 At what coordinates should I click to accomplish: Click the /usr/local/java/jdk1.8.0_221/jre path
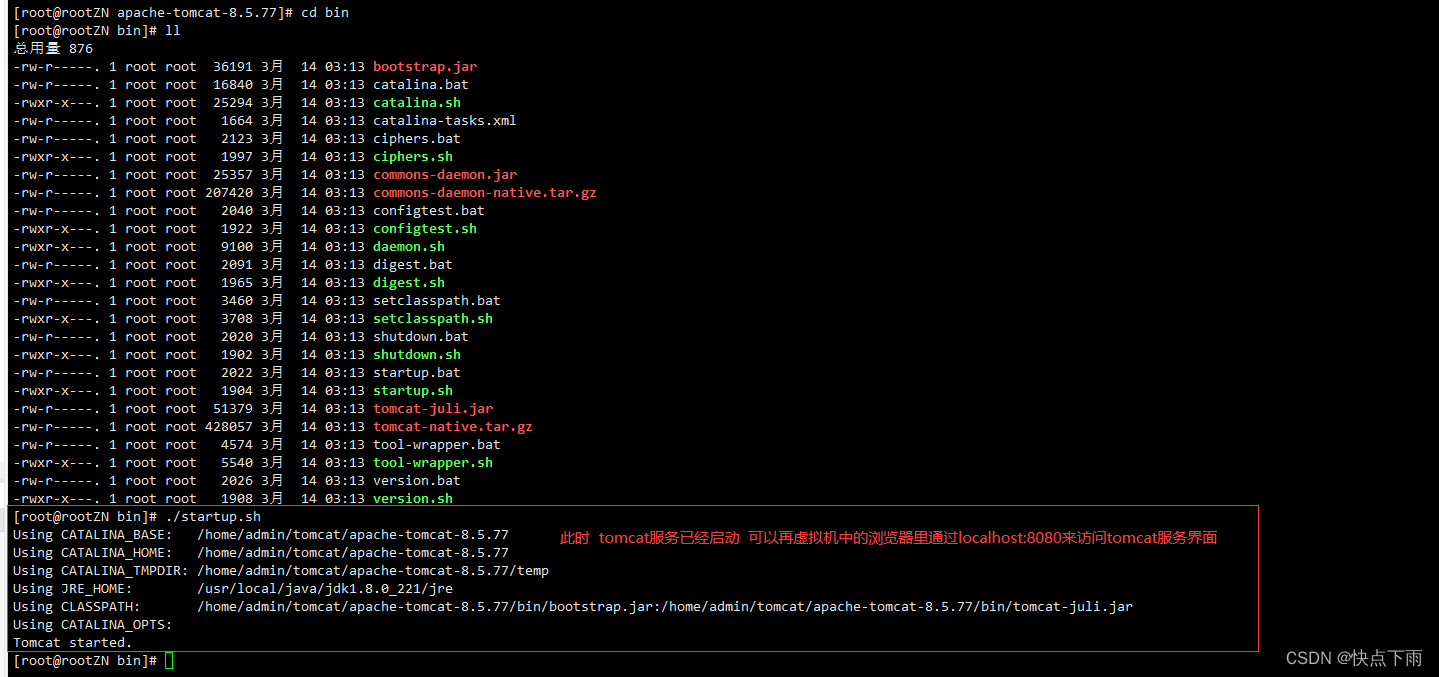(325, 588)
